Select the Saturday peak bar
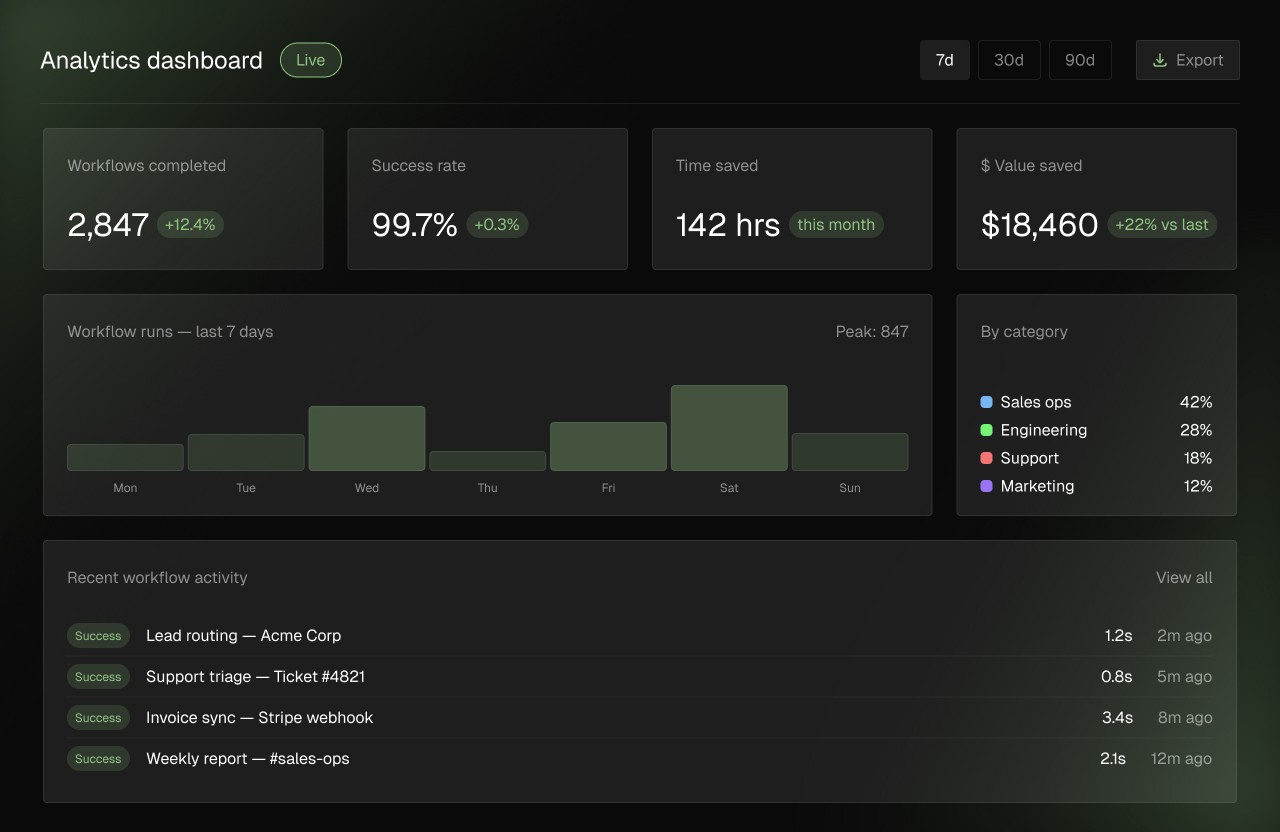The height and width of the screenshot is (832, 1280). tap(729, 428)
